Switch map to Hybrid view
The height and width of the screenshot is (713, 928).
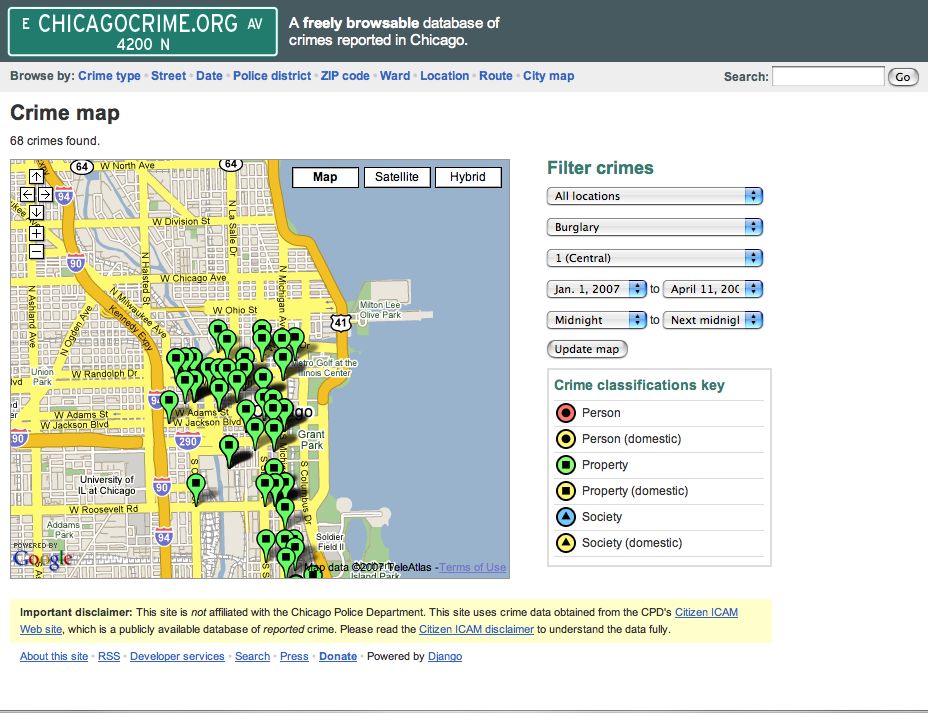coord(468,177)
